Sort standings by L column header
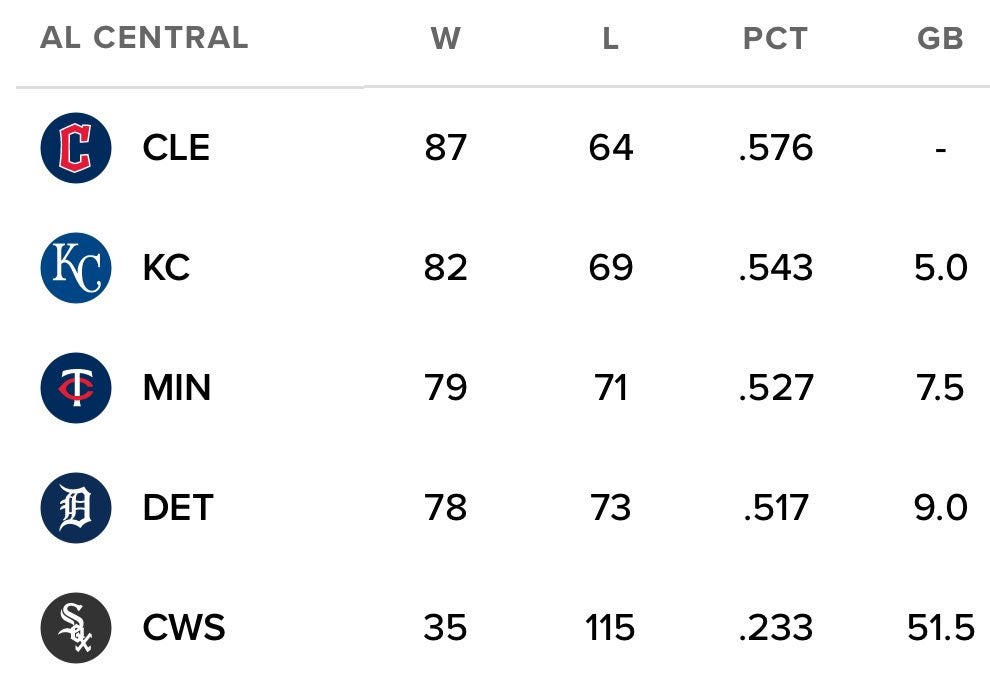The width and height of the screenshot is (990, 681). tap(610, 38)
